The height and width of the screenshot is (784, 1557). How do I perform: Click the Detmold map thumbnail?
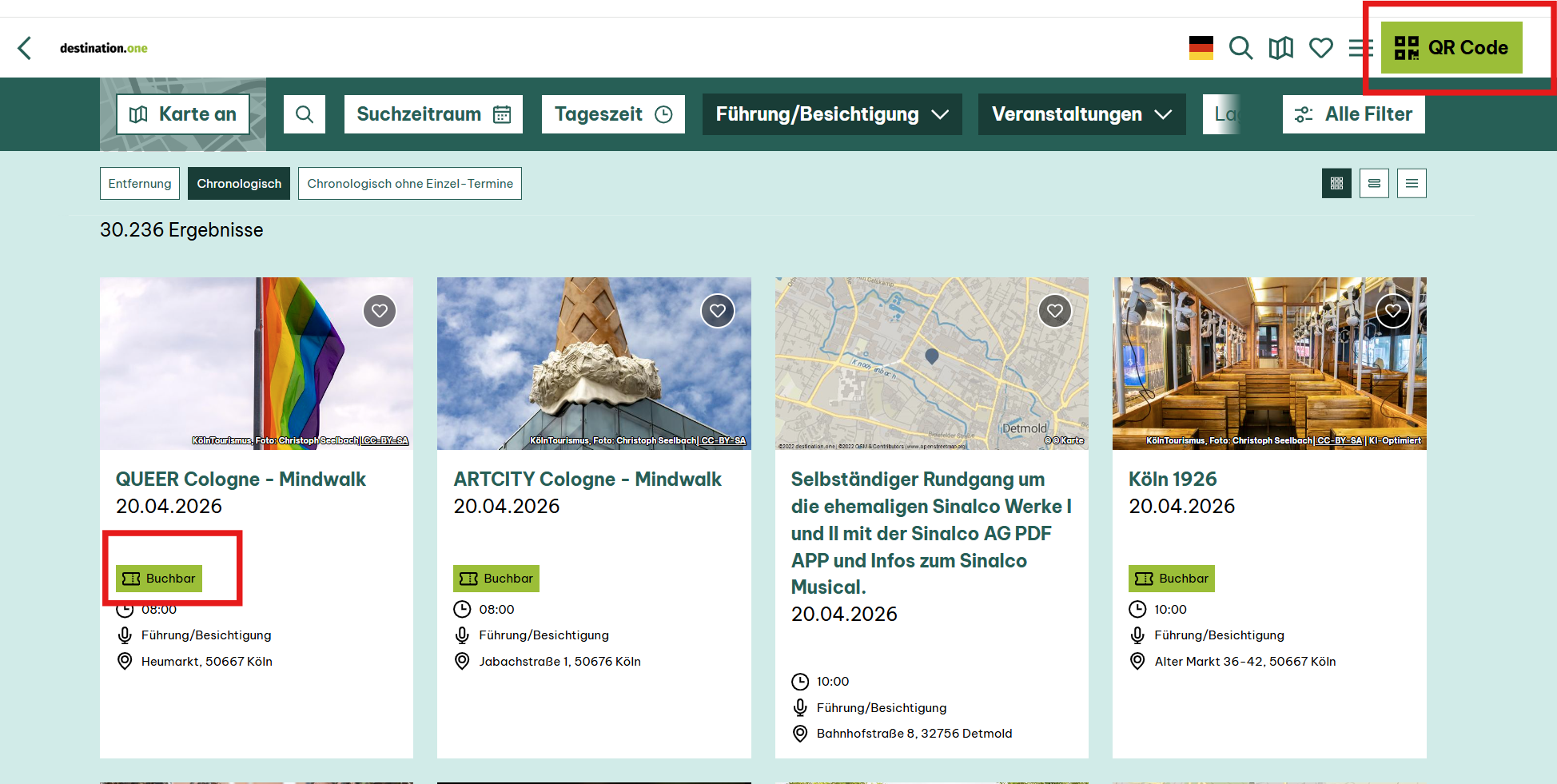tap(931, 364)
